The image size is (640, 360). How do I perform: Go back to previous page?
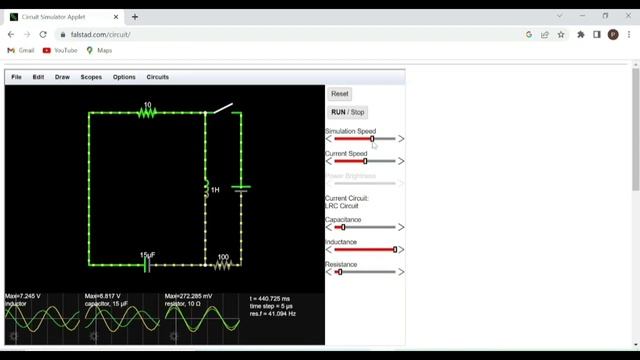[11, 35]
